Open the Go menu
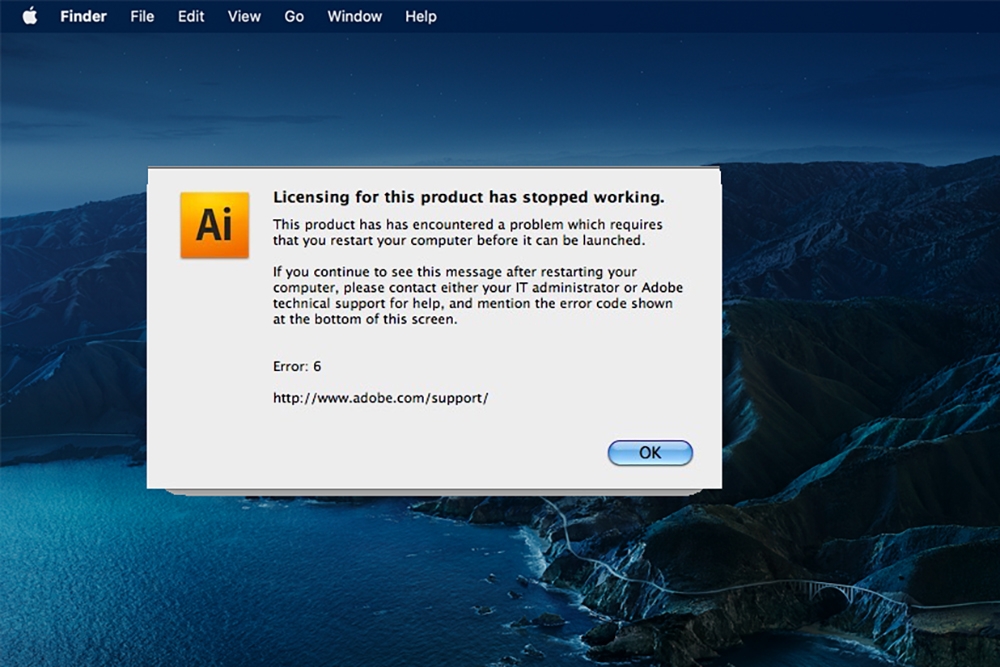Viewport: 1000px width, 667px height. (x=293, y=16)
